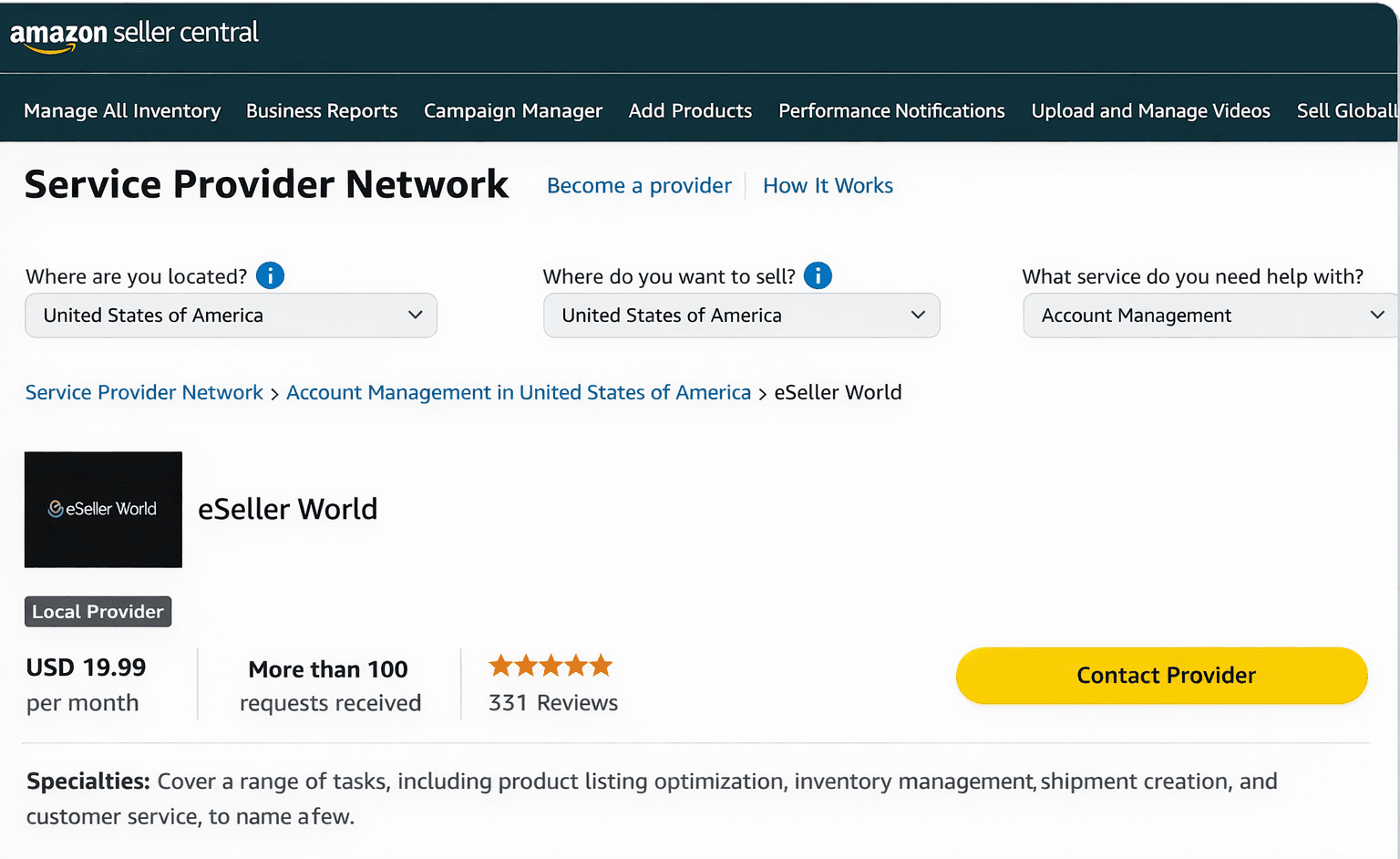The height and width of the screenshot is (859, 1400).
Task: Click the Become a provider link
Action: 639,185
